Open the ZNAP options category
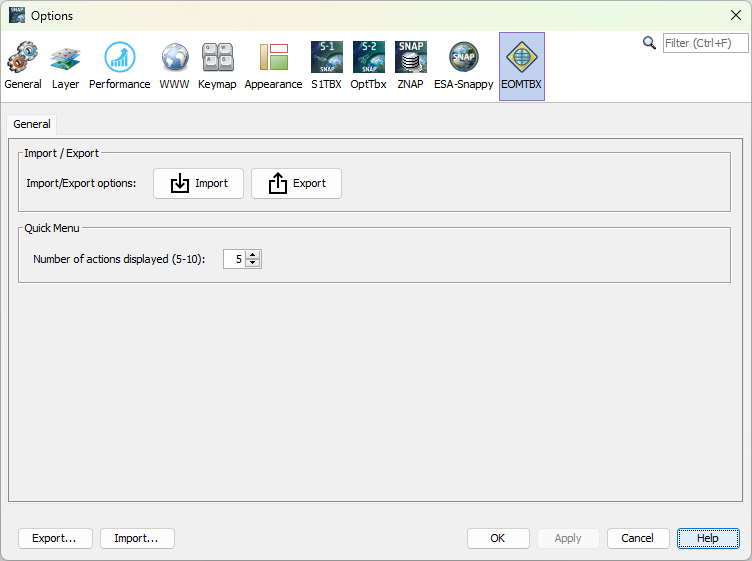The width and height of the screenshot is (752, 561). click(410, 66)
